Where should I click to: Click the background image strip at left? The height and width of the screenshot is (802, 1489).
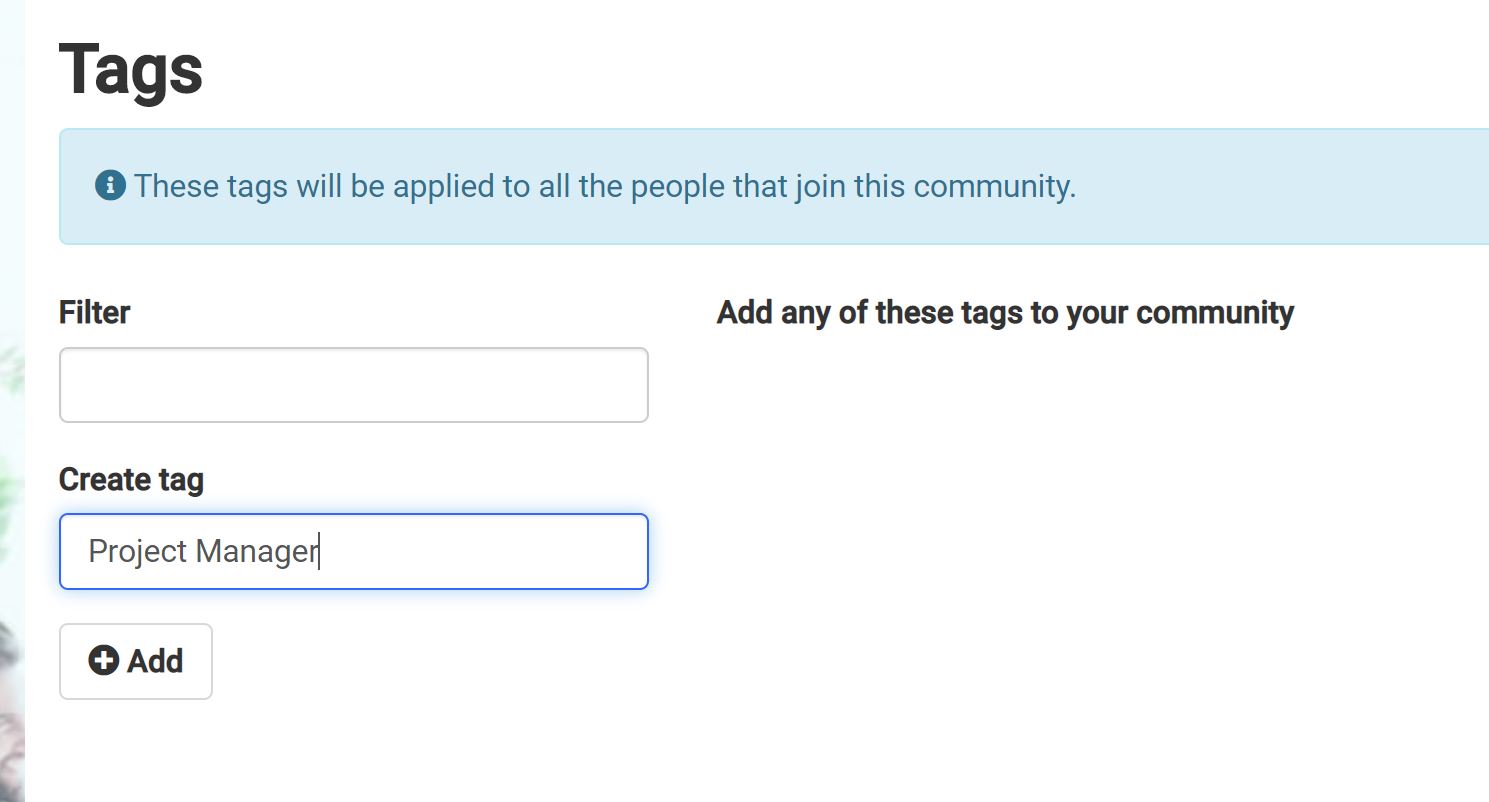pyautogui.click(x=12, y=400)
